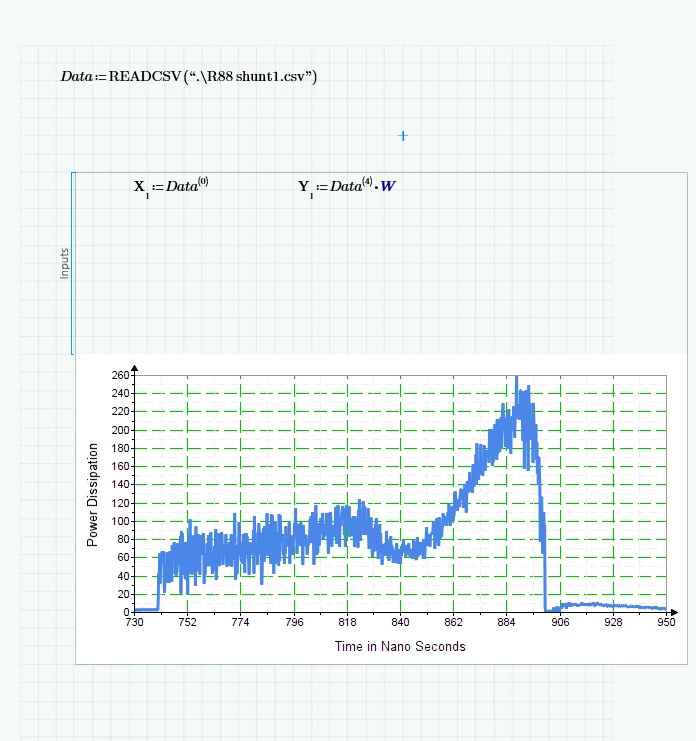Collapse the Inputs area bracket
696x741 pixels.
[x=73, y=263]
